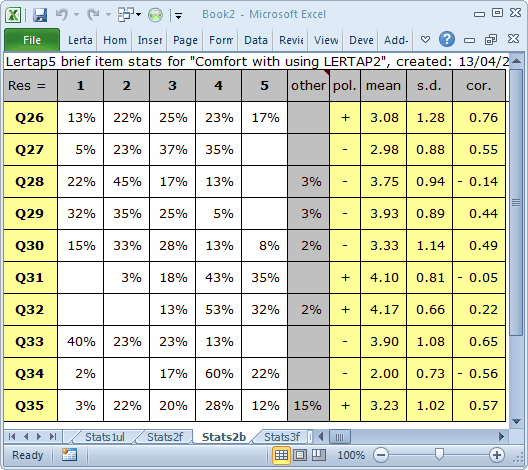Click the 100% zoom level button
Image resolution: width=528 pixels, height=470 pixels.
coord(351,455)
